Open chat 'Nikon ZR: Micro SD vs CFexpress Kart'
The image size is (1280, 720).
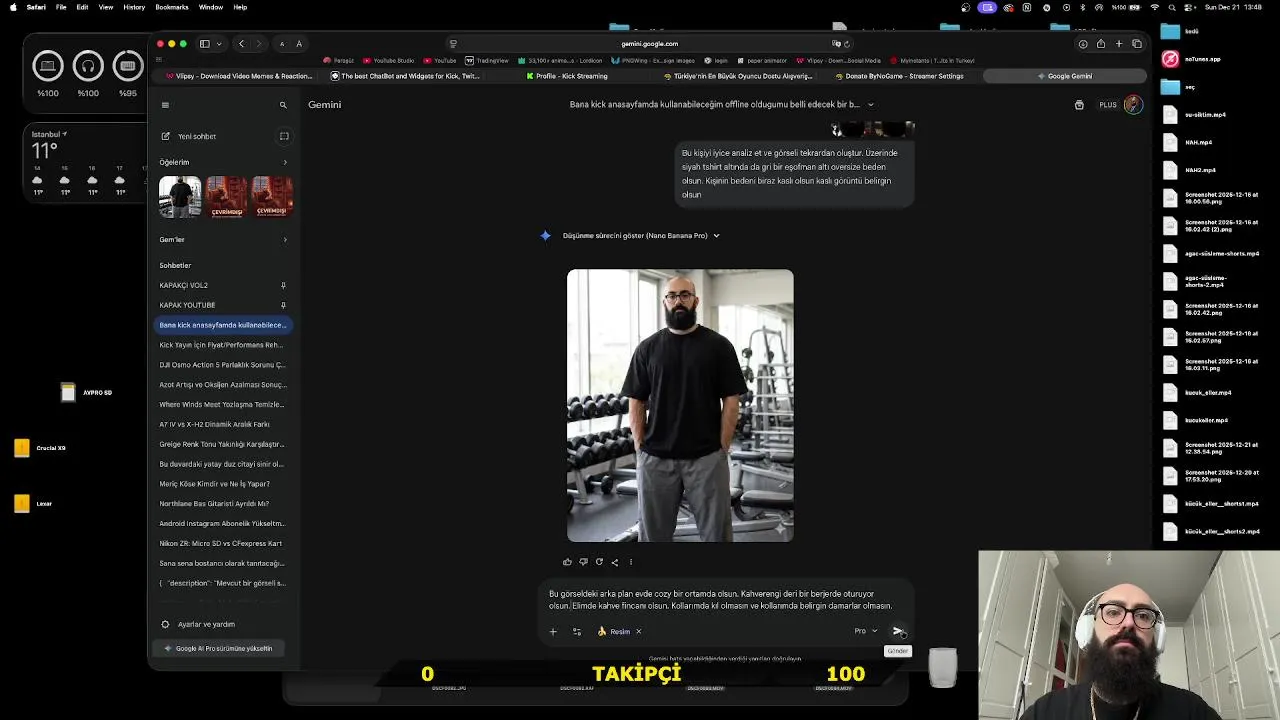point(221,543)
